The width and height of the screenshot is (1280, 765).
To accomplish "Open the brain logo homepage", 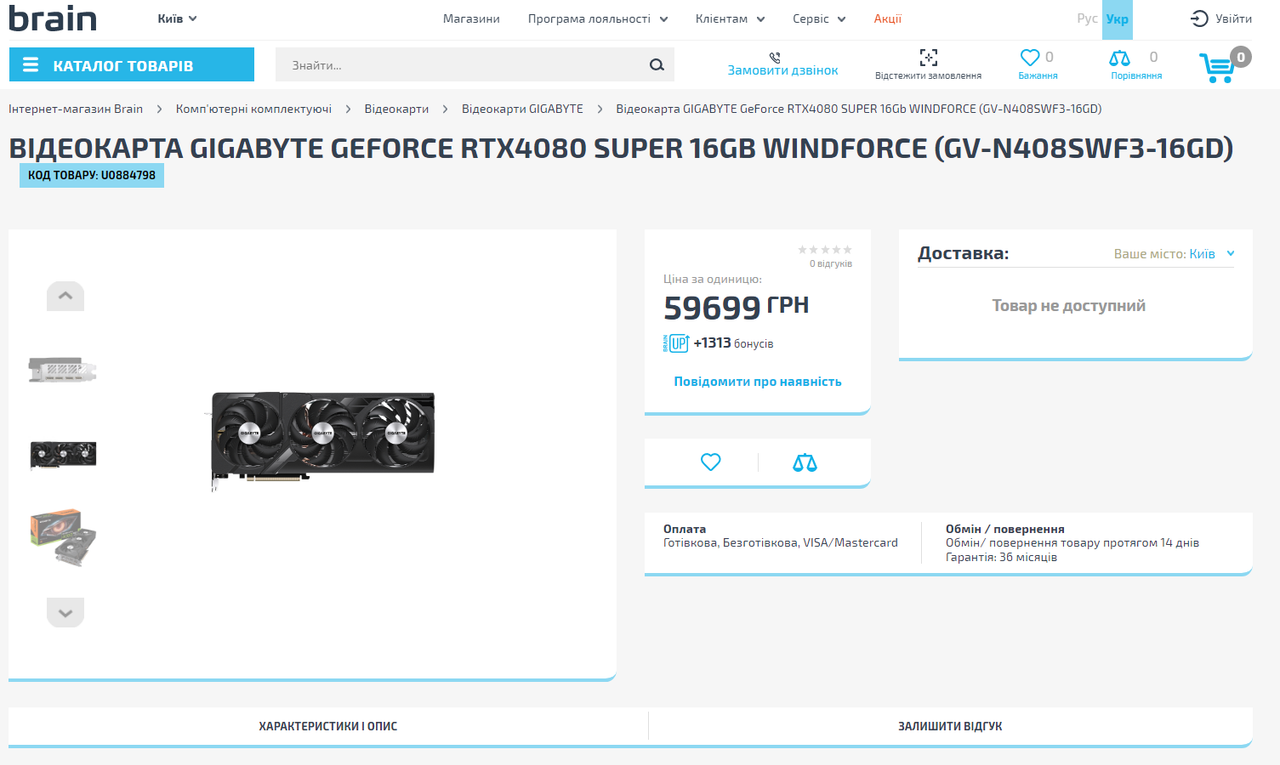I will pyautogui.click(x=53, y=18).
